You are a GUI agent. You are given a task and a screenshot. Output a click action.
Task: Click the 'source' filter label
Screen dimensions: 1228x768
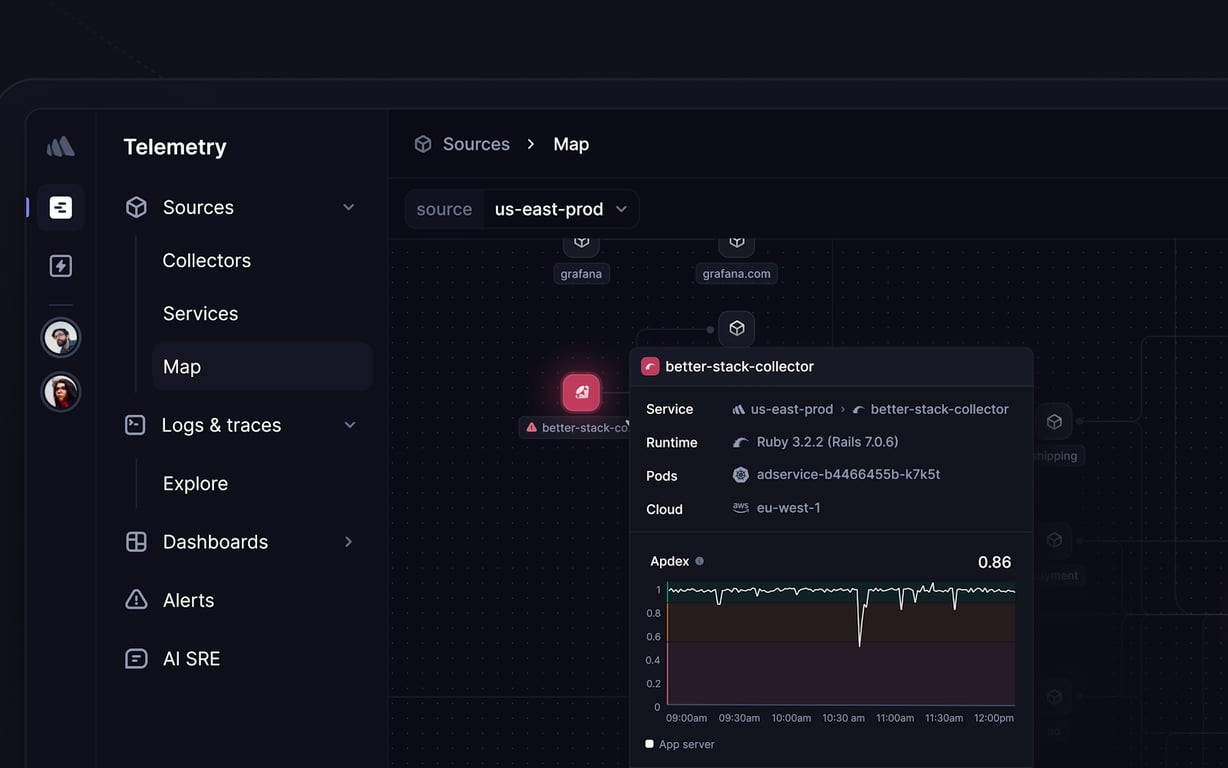444,209
